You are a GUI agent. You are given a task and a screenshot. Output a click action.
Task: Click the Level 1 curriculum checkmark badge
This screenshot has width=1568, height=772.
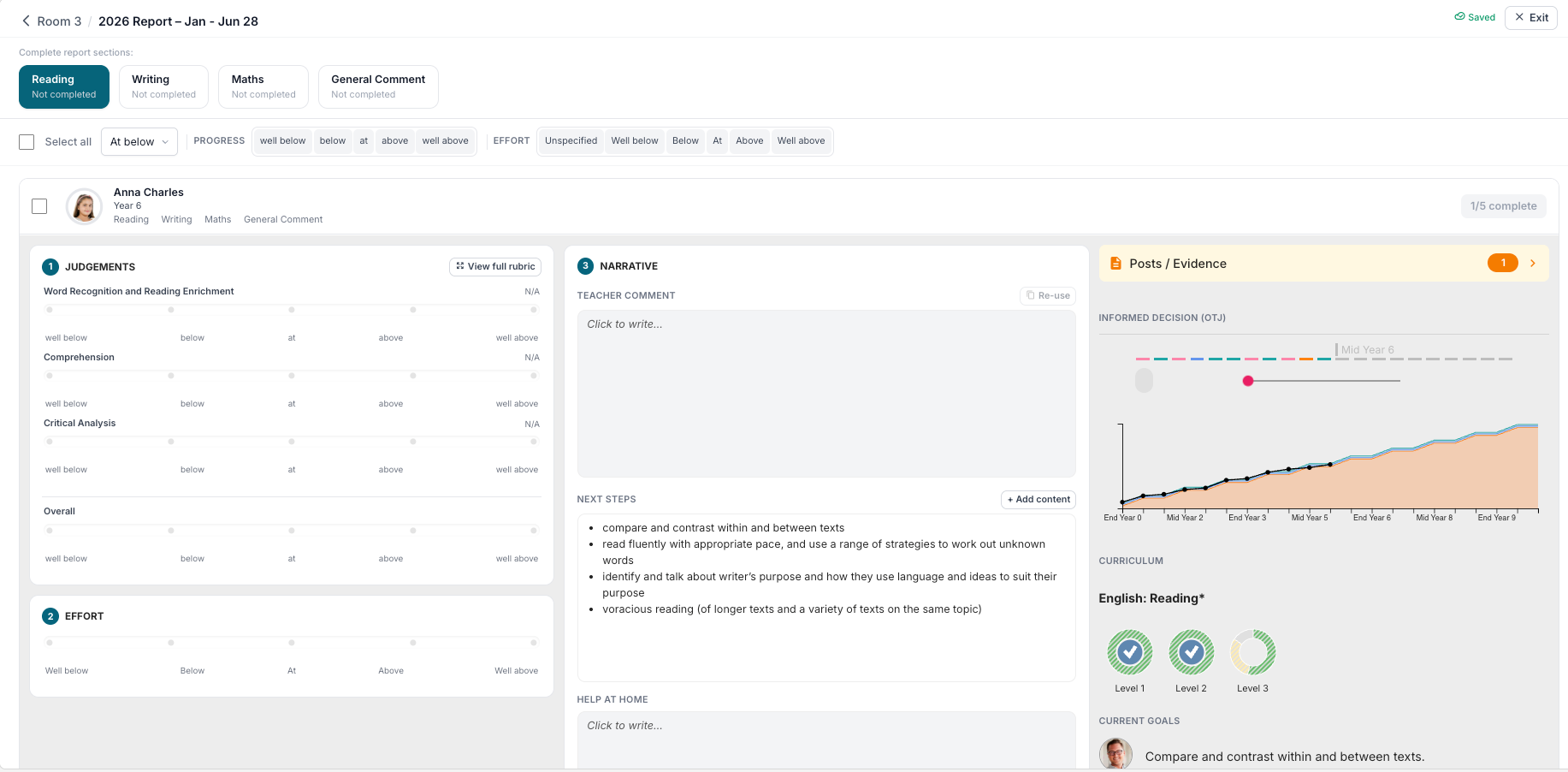[x=1129, y=653]
